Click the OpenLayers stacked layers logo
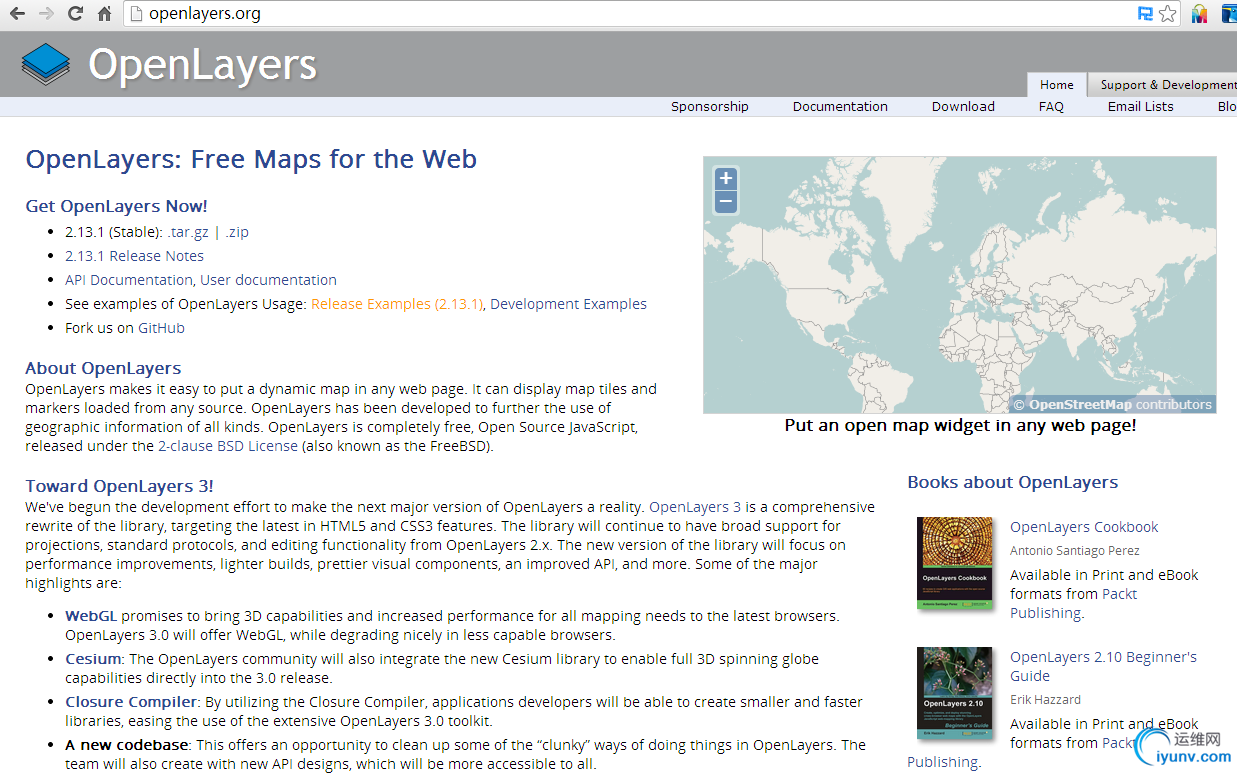The image size is (1237, 773). pyautogui.click(x=46, y=64)
